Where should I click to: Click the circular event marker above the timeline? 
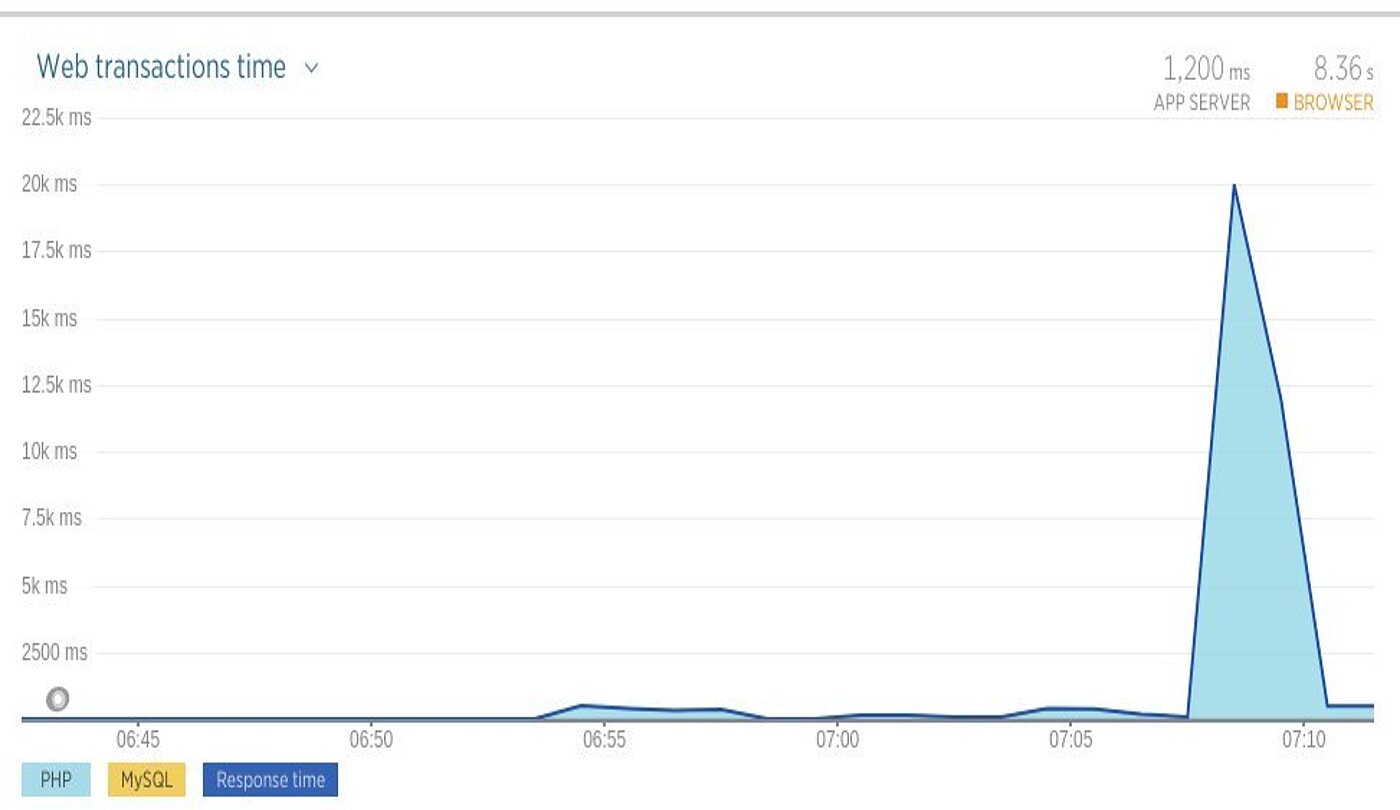point(58,699)
